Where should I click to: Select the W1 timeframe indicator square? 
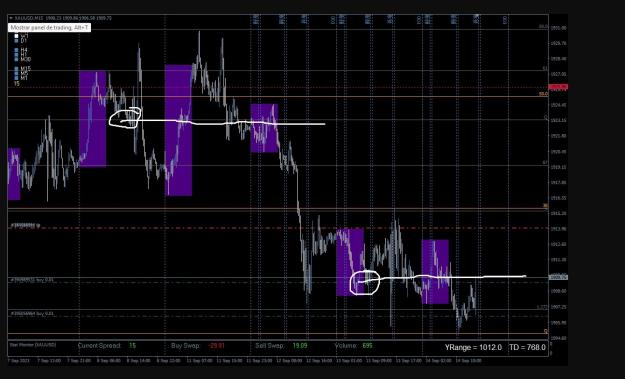tap(16, 36)
